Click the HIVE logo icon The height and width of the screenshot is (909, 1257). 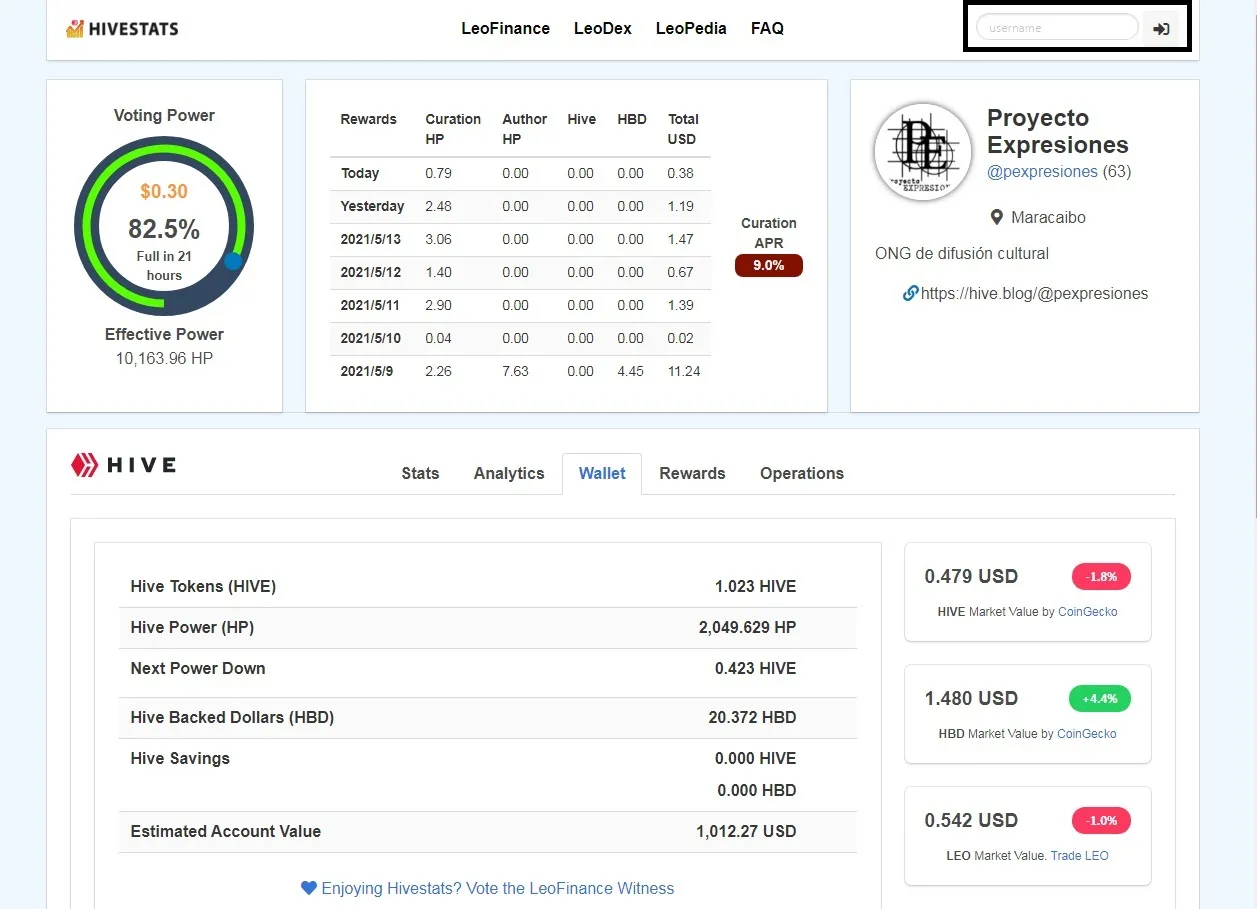point(84,465)
